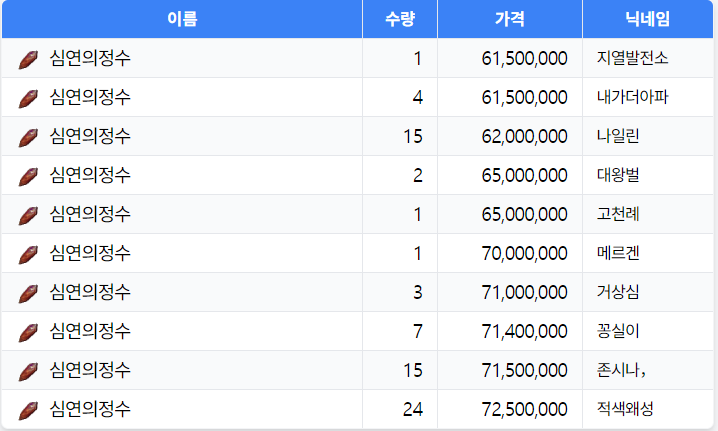The height and width of the screenshot is (431, 718).
Task: Click the item icon in 나일린's row
Action: click(28, 137)
